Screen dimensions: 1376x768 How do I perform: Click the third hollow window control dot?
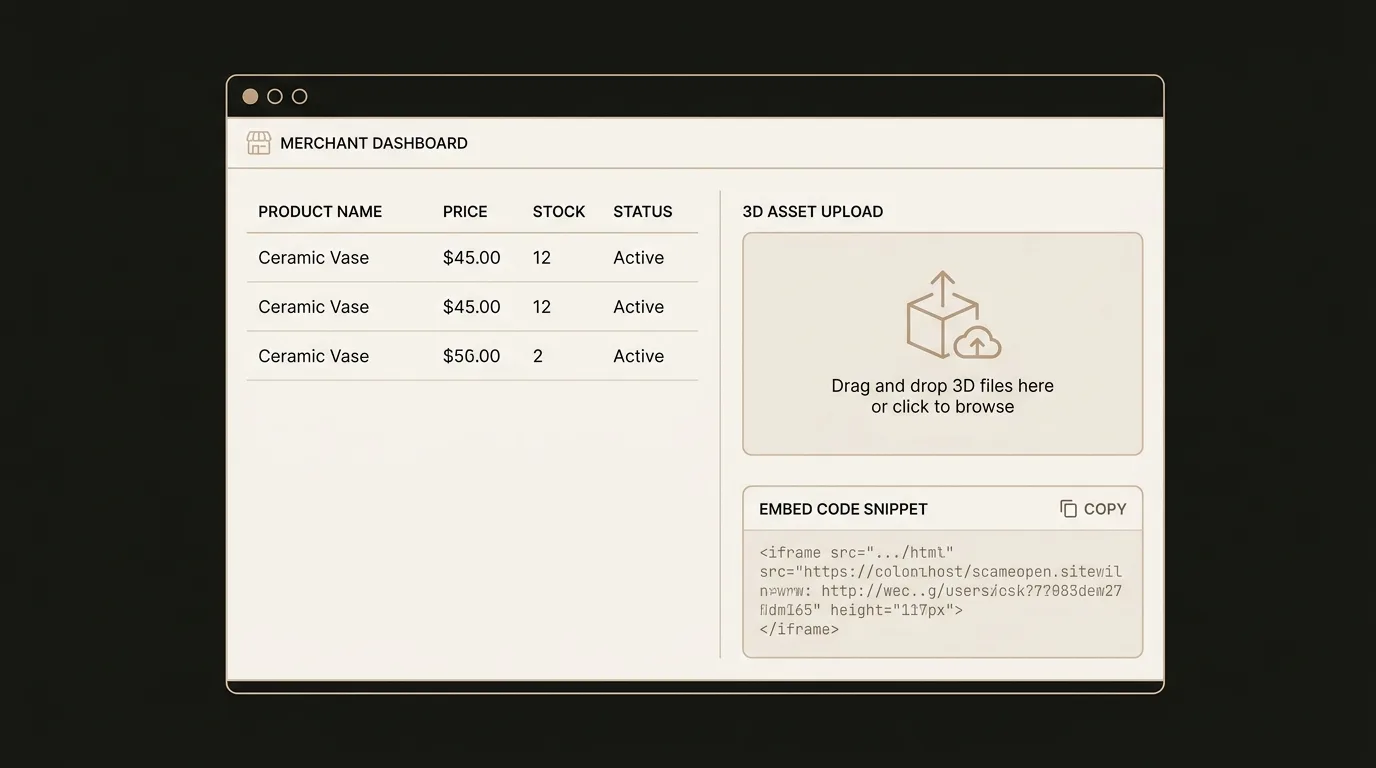point(299,96)
